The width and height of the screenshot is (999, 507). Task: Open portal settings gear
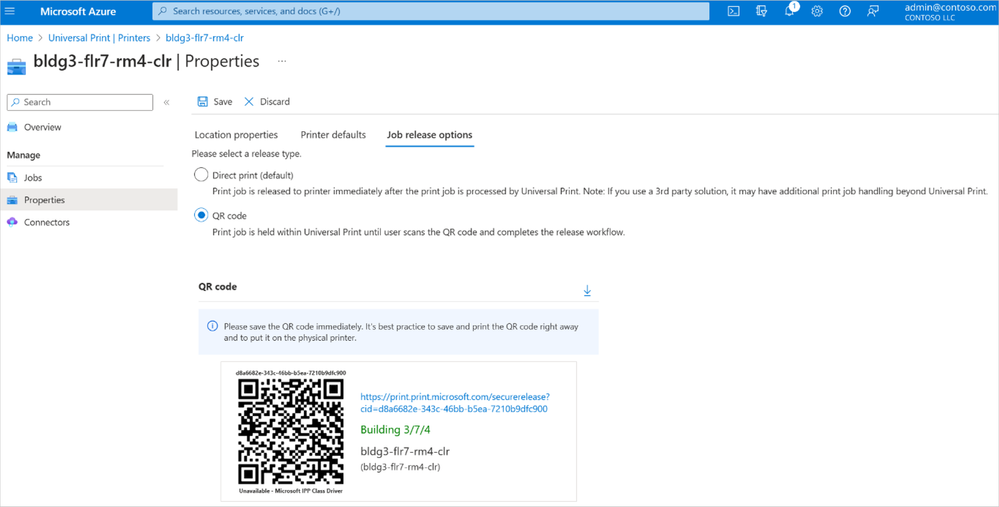817,11
